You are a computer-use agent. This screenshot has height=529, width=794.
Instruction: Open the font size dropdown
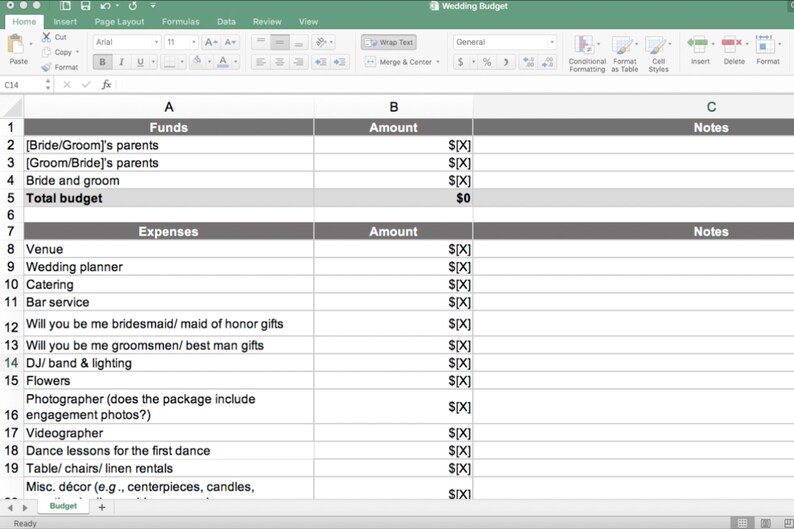point(193,42)
